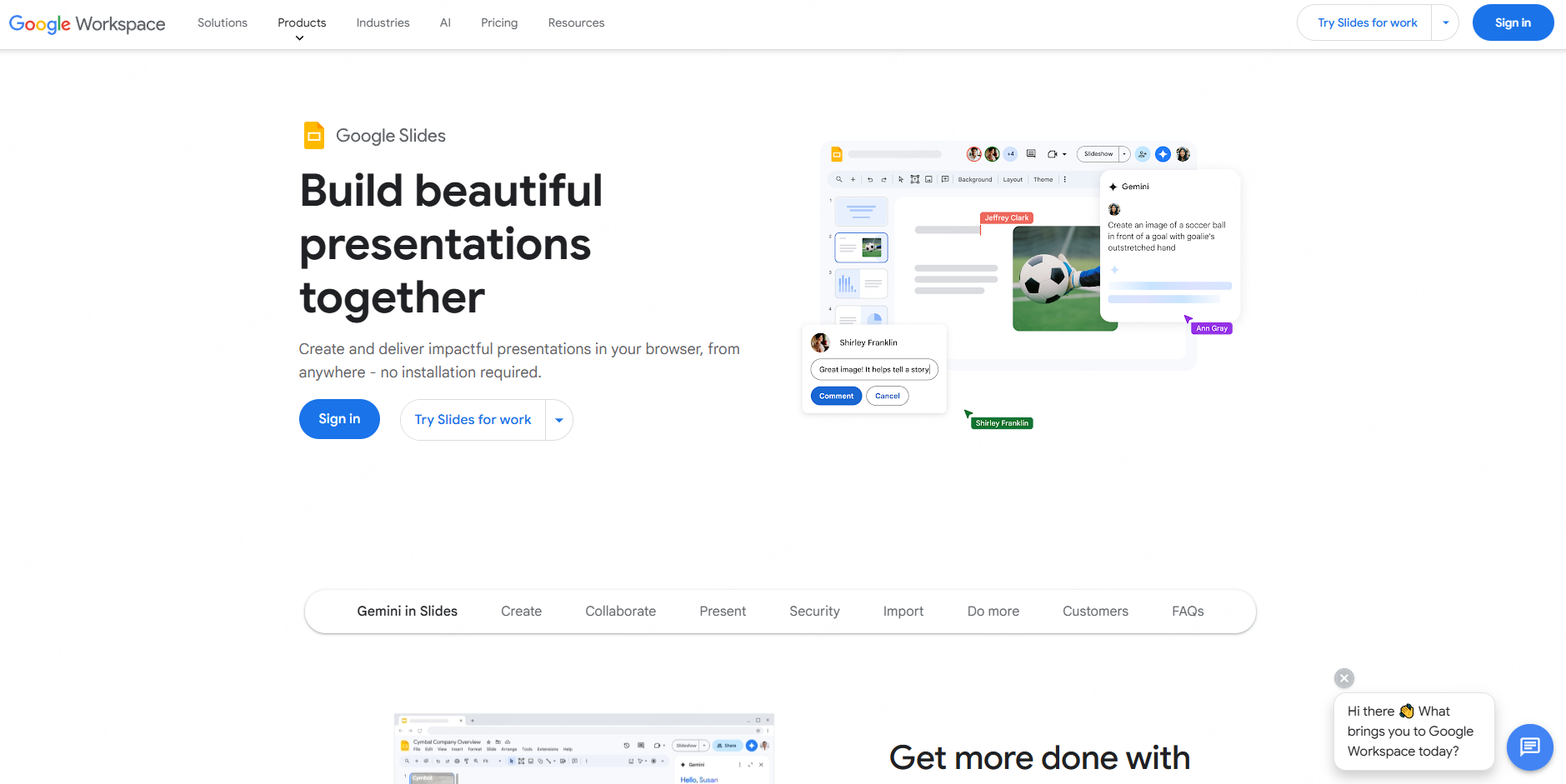The image size is (1566, 784).
Task: Dismiss the chat greeting with the X toggle
Action: click(1344, 677)
